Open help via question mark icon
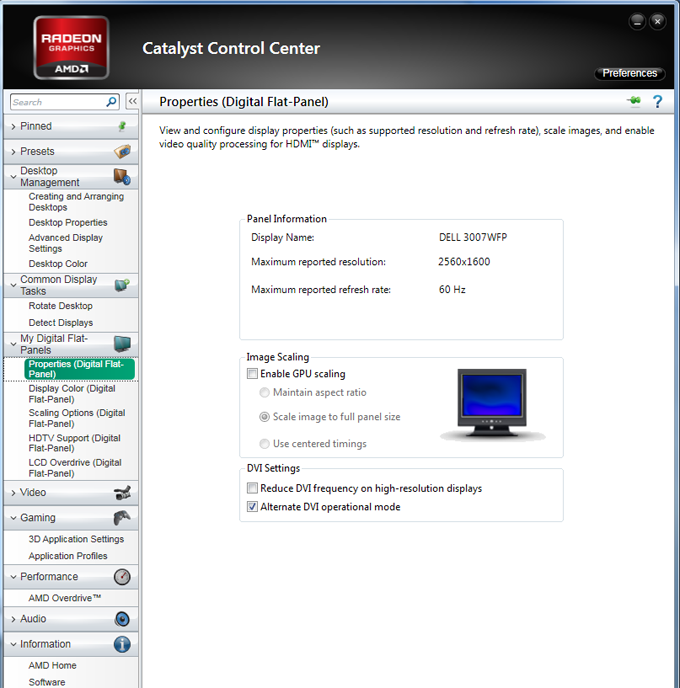The height and width of the screenshot is (688, 680). [x=657, y=101]
